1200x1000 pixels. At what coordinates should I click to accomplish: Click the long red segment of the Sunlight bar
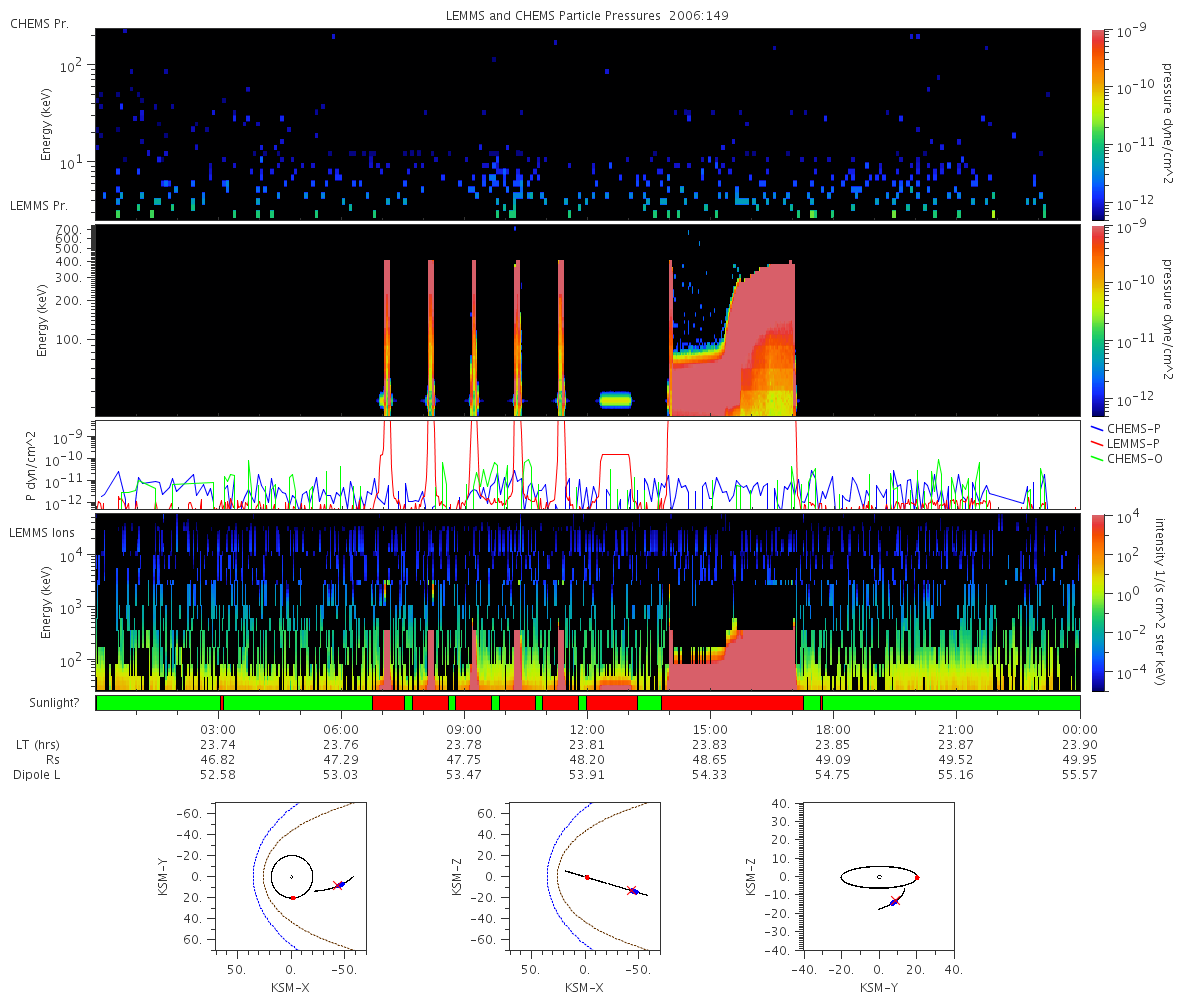(732, 703)
